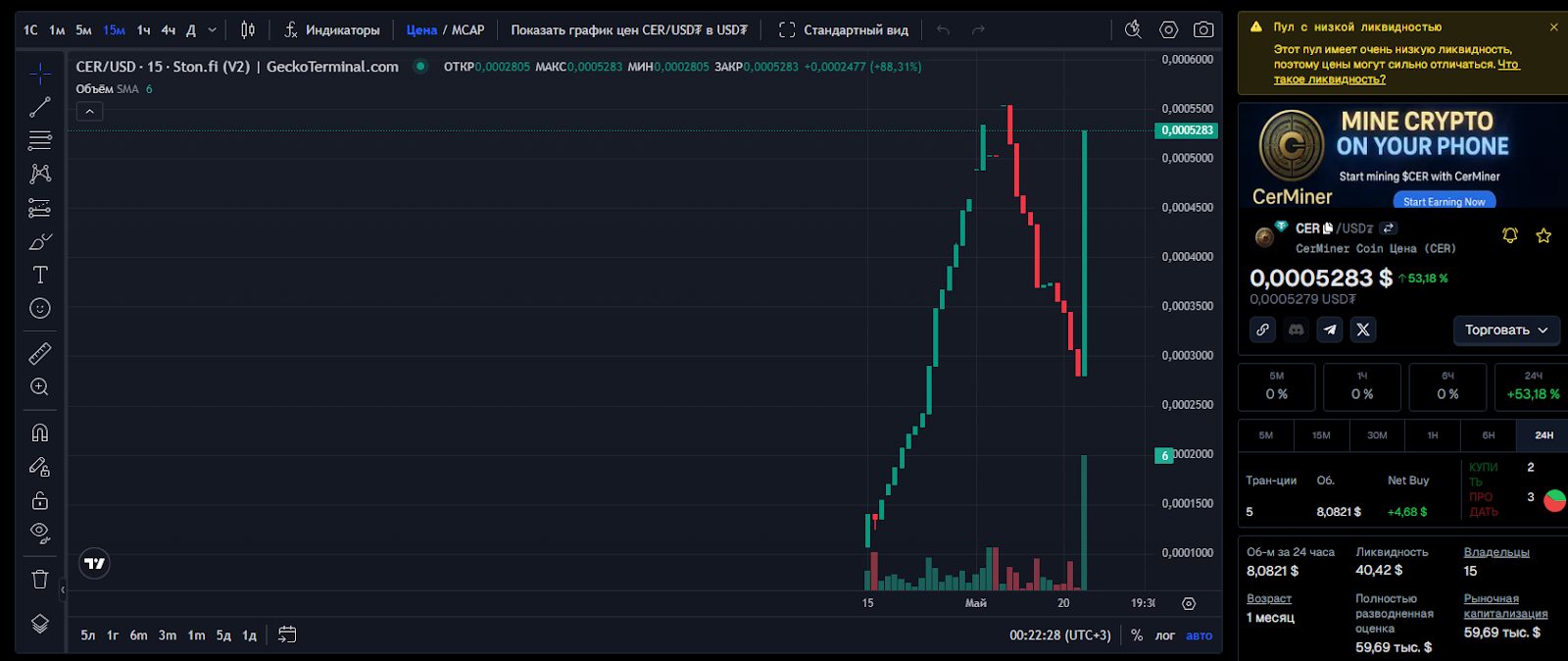Open the X (Twitter) link icon

1363,330
